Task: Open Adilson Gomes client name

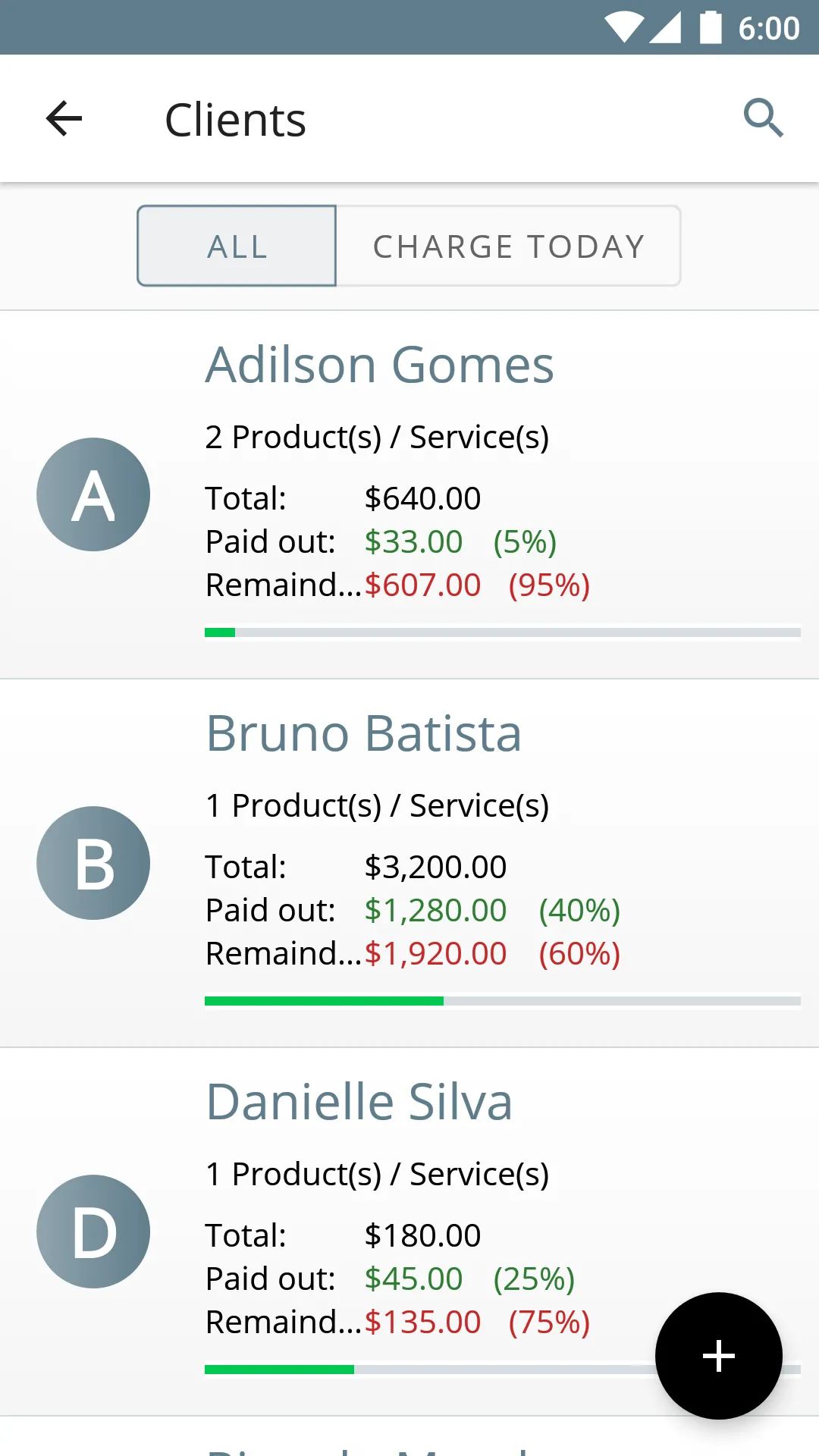Action: [x=380, y=366]
